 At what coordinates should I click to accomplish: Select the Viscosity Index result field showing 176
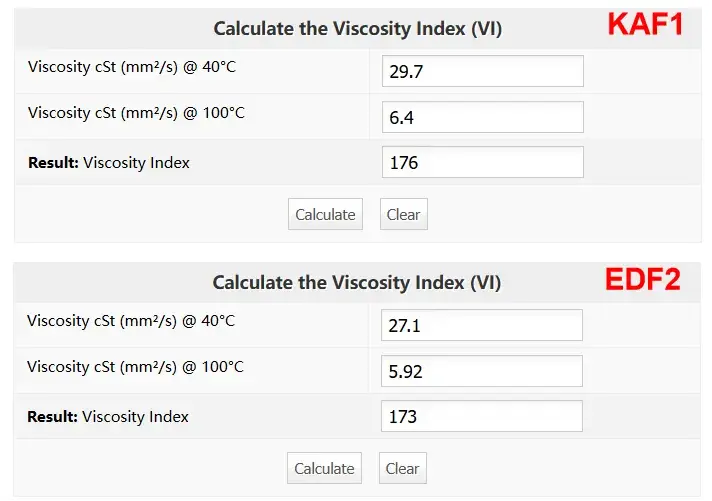click(482, 162)
